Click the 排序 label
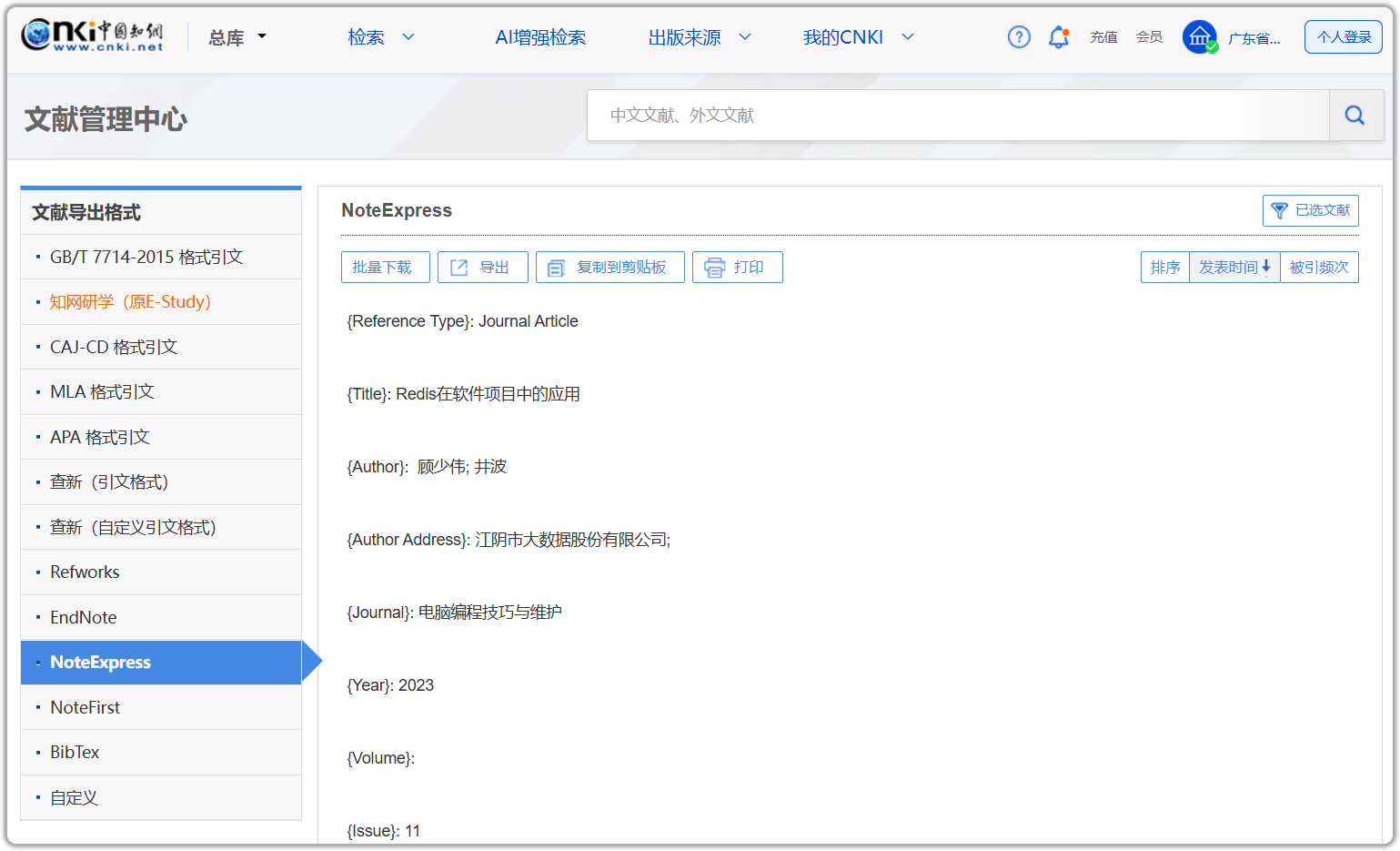This screenshot has height=851, width=1400. click(x=1165, y=268)
